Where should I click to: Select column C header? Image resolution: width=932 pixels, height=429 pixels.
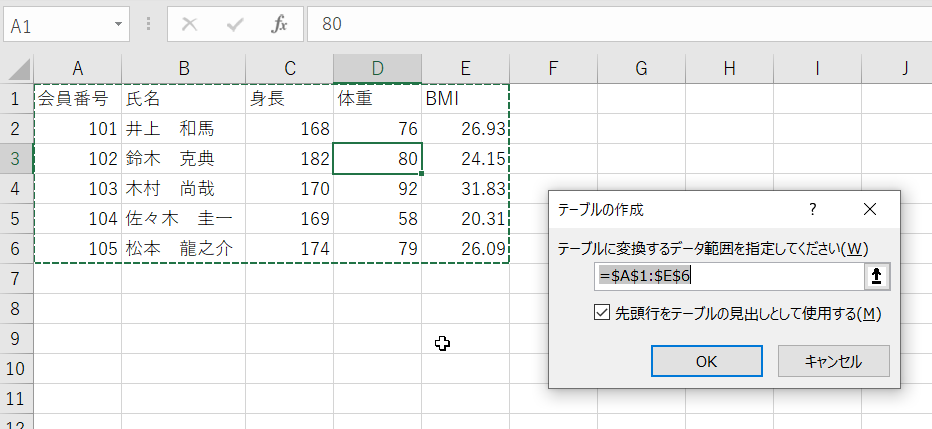pos(289,69)
